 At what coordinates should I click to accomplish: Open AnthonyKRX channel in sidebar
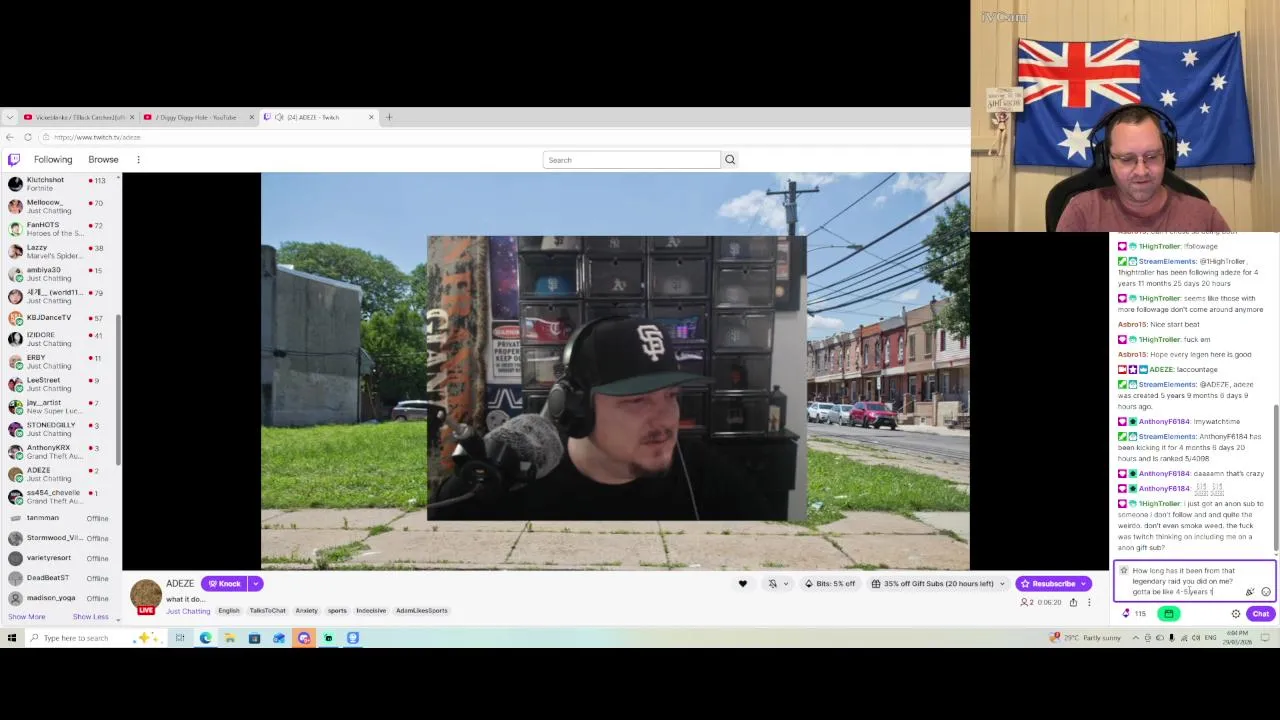point(59,452)
